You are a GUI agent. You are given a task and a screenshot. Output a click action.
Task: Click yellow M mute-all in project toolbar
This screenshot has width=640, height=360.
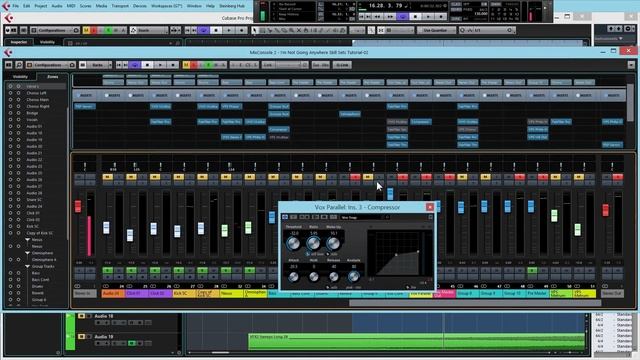point(86,30)
